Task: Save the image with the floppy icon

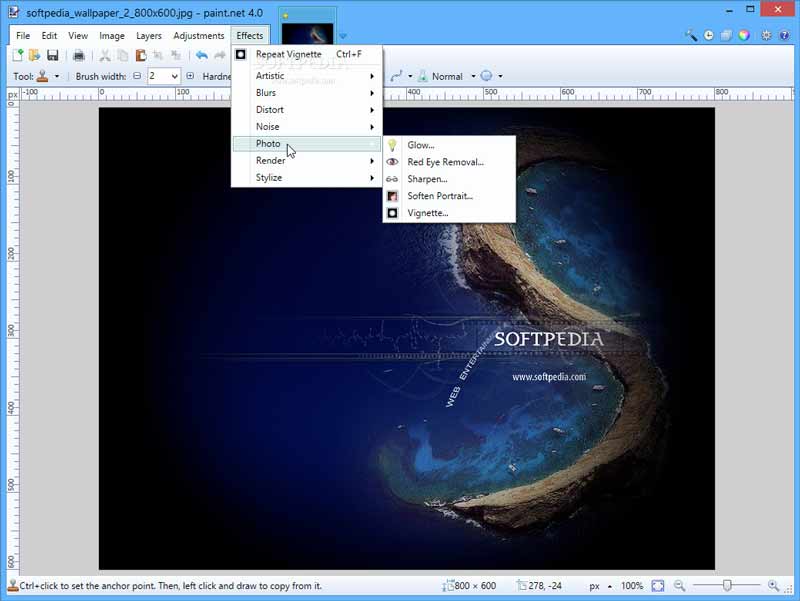Action: (x=53, y=55)
